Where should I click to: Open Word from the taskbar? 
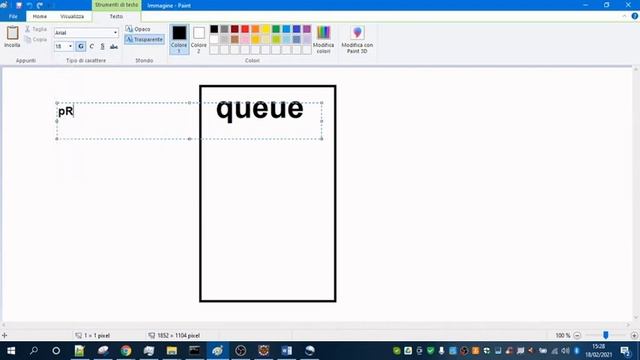pos(287,351)
